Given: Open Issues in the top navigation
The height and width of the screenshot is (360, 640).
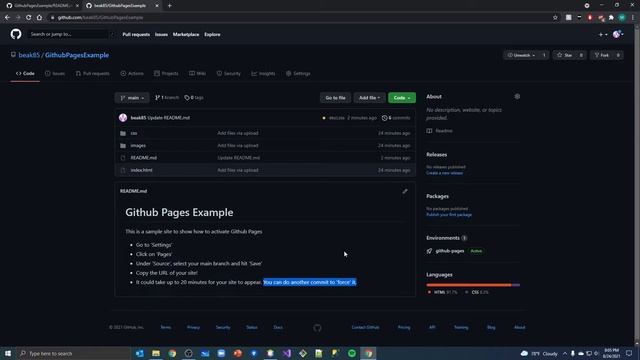Looking at the screenshot, I should (x=161, y=34).
